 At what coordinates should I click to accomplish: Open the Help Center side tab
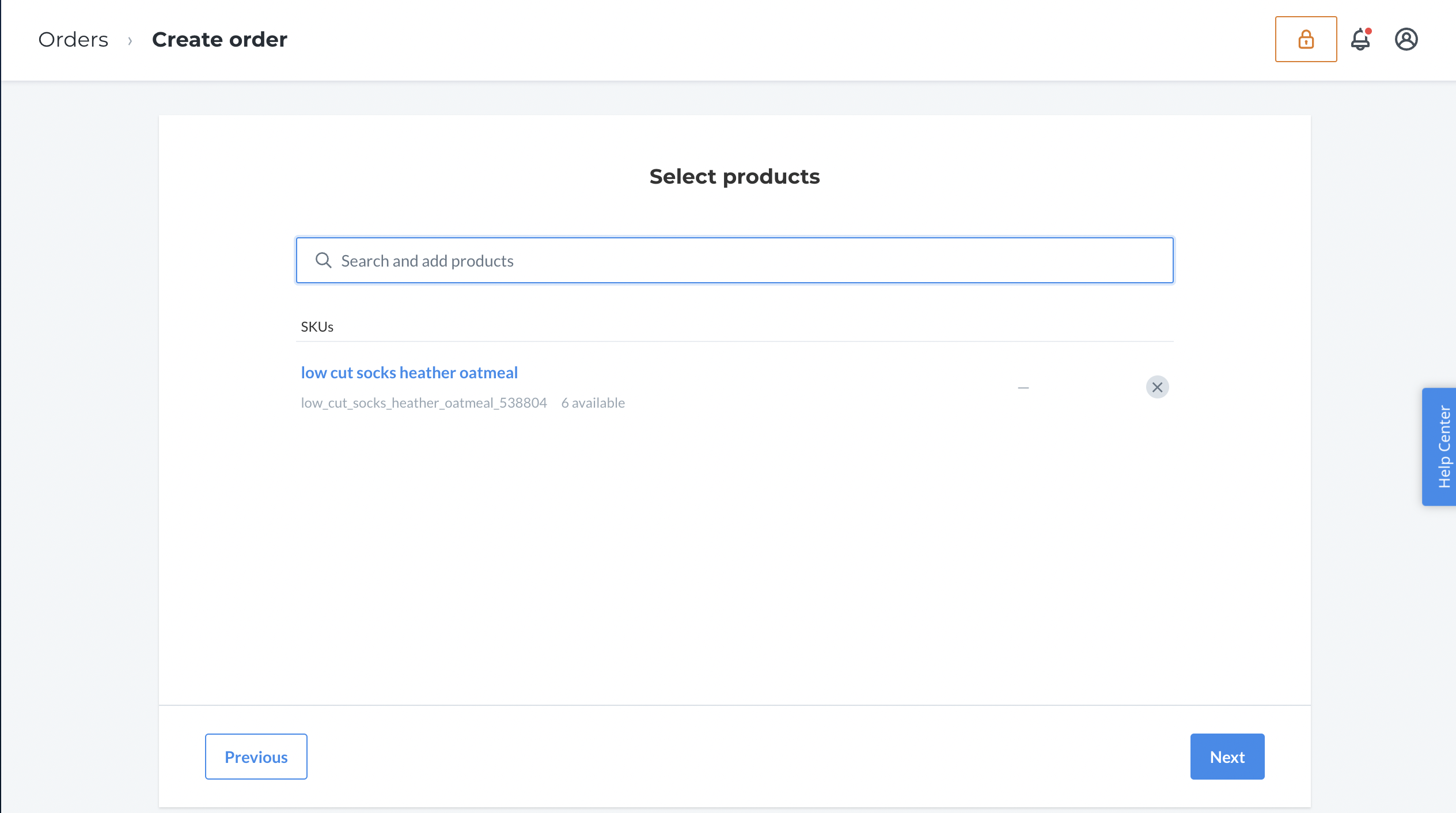1439,447
